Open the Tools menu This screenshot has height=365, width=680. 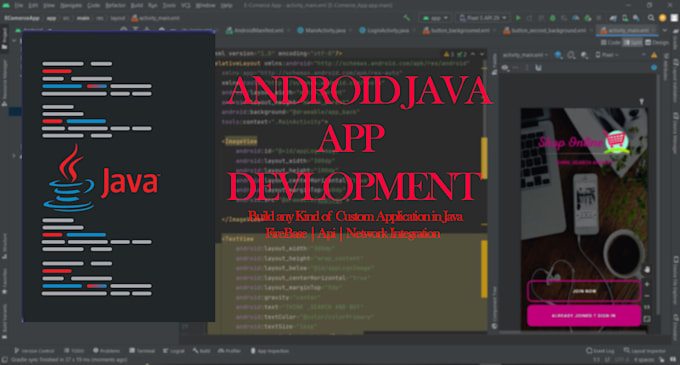point(169,6)
